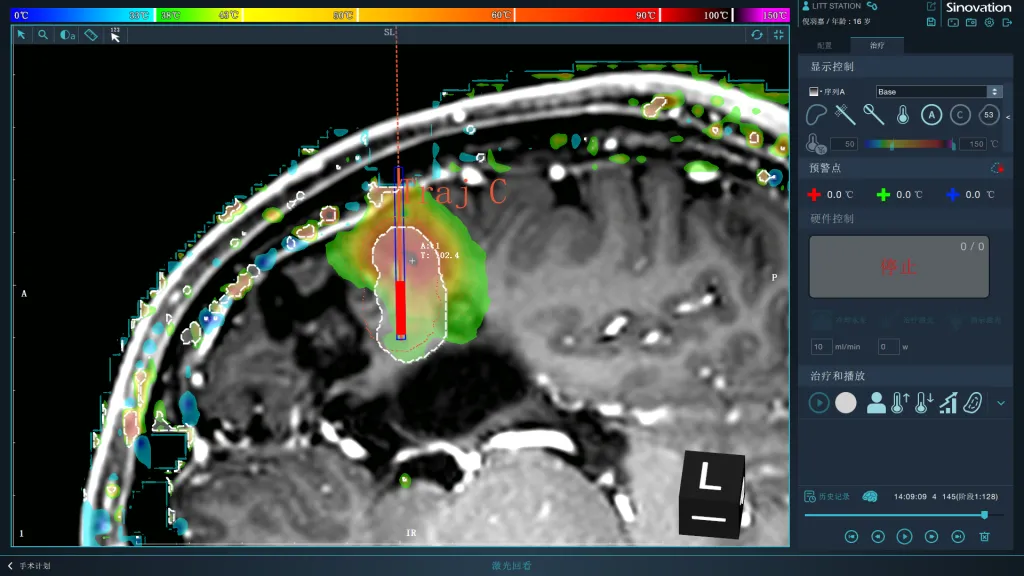Toggle the circled A display option
Image resolution: width=1024 pixels, height=576 pixels.
[931, 115]
